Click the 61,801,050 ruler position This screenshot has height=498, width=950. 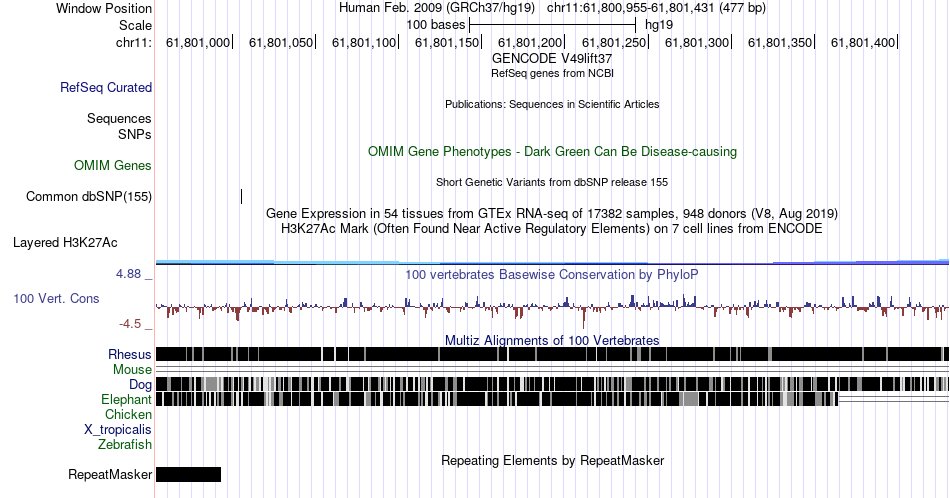click(x=281, y=42)
